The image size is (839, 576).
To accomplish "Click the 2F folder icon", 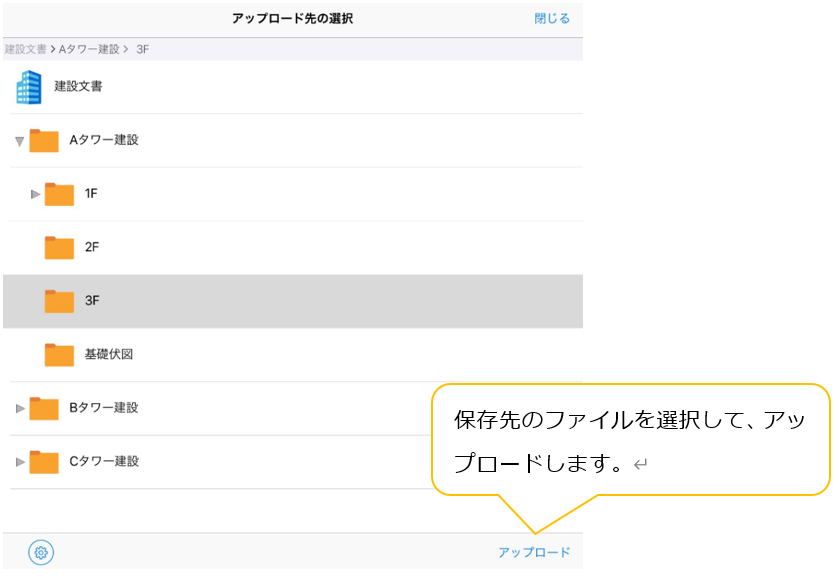I will (x=60, y=247).
